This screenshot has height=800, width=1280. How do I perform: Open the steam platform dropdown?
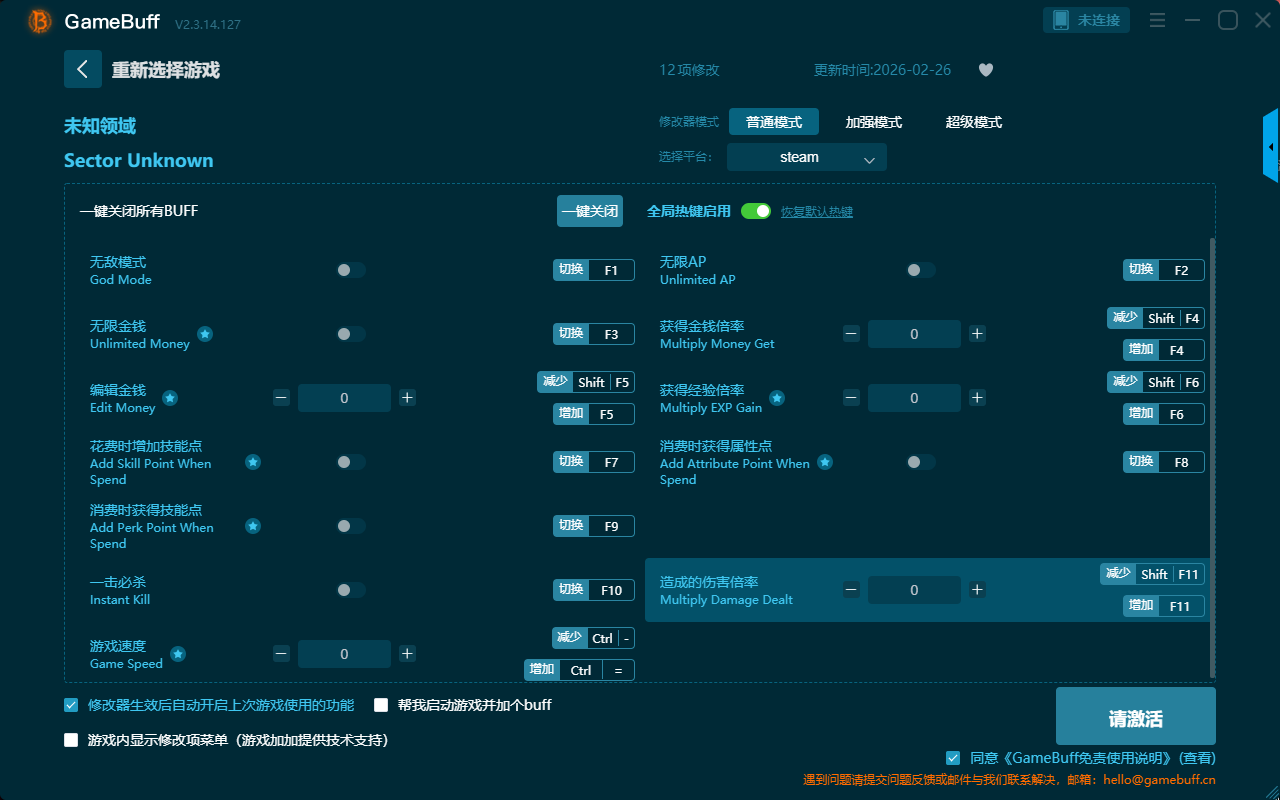tap(807, 157)
